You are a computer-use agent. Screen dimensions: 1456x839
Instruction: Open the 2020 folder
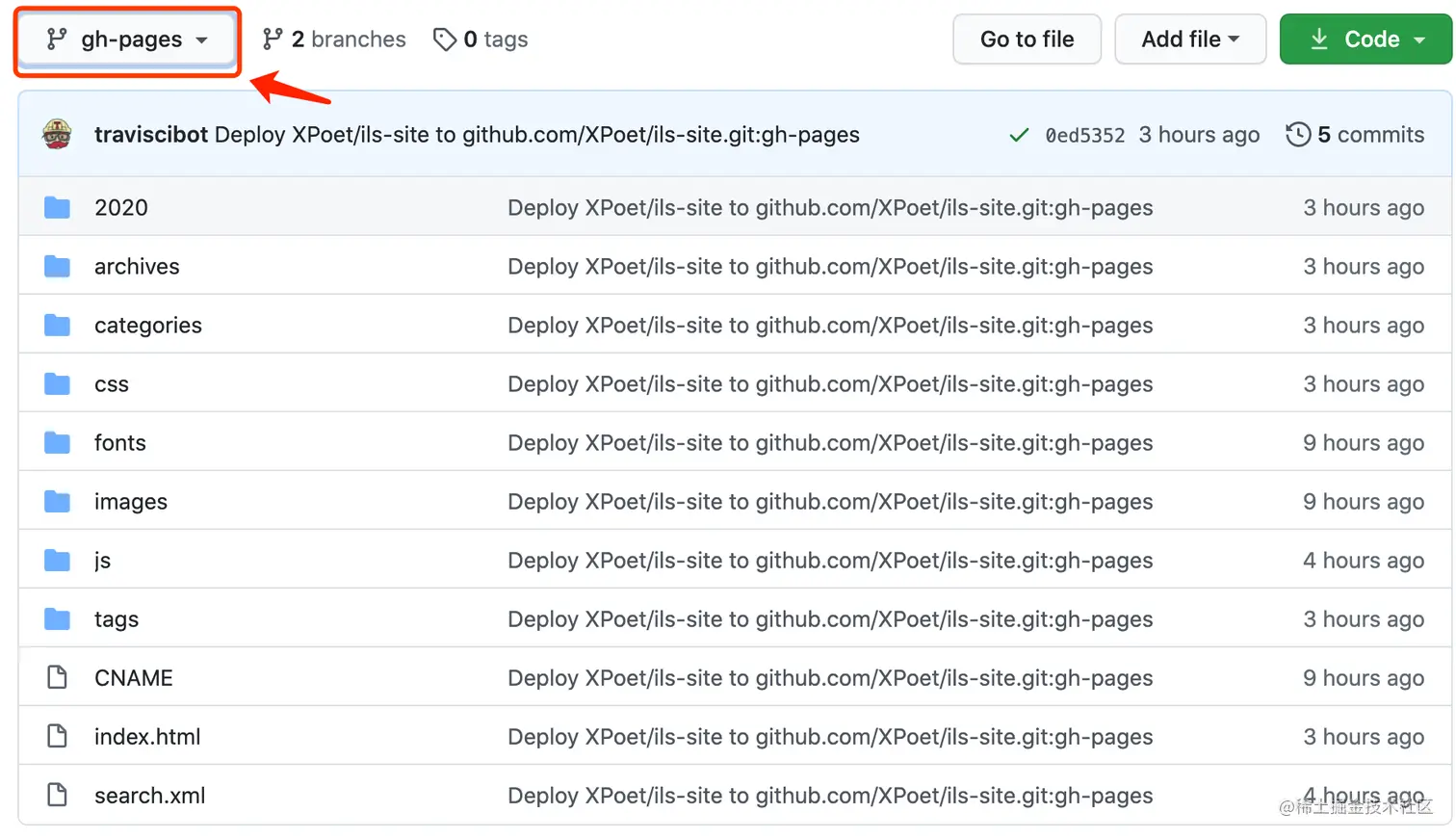pos(121,208)
